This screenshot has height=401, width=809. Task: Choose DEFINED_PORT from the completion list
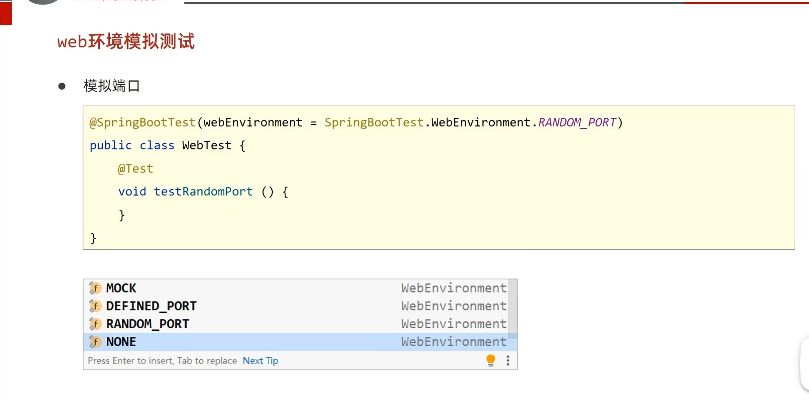296,306
